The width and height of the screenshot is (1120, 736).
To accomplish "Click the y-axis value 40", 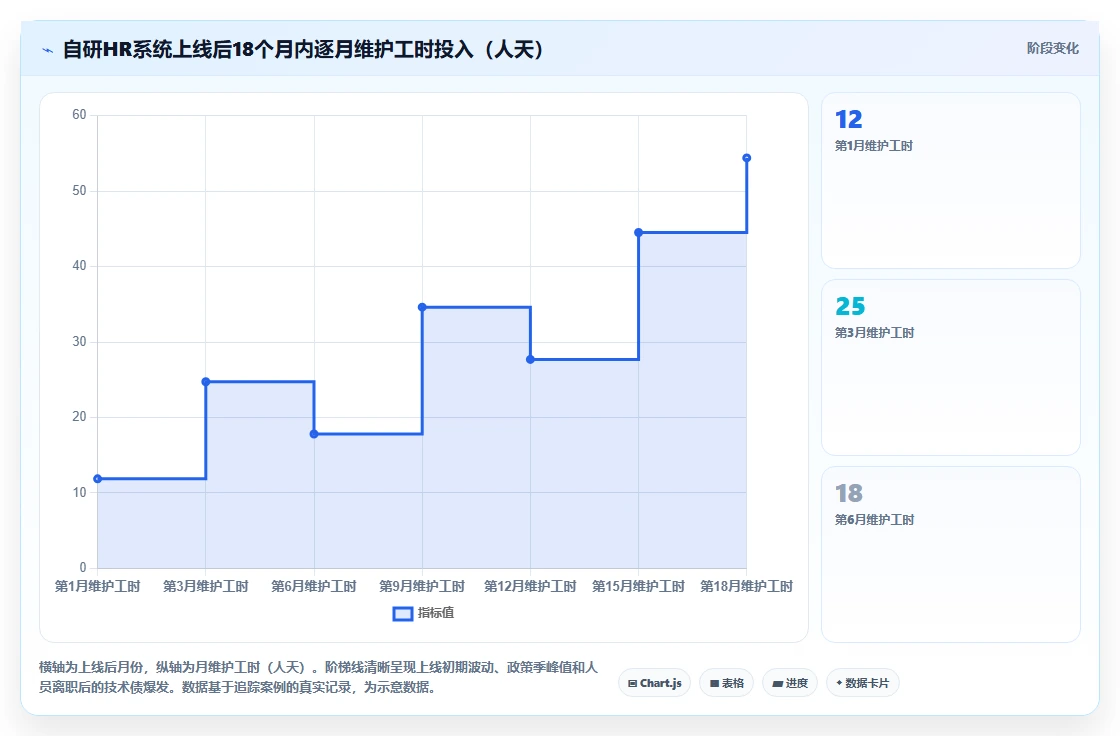I will tap(79, 266).
